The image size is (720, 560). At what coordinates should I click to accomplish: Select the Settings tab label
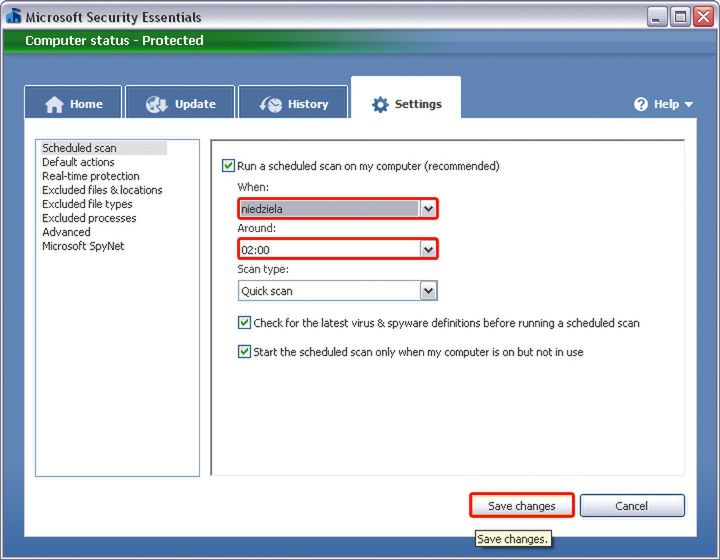418,104
